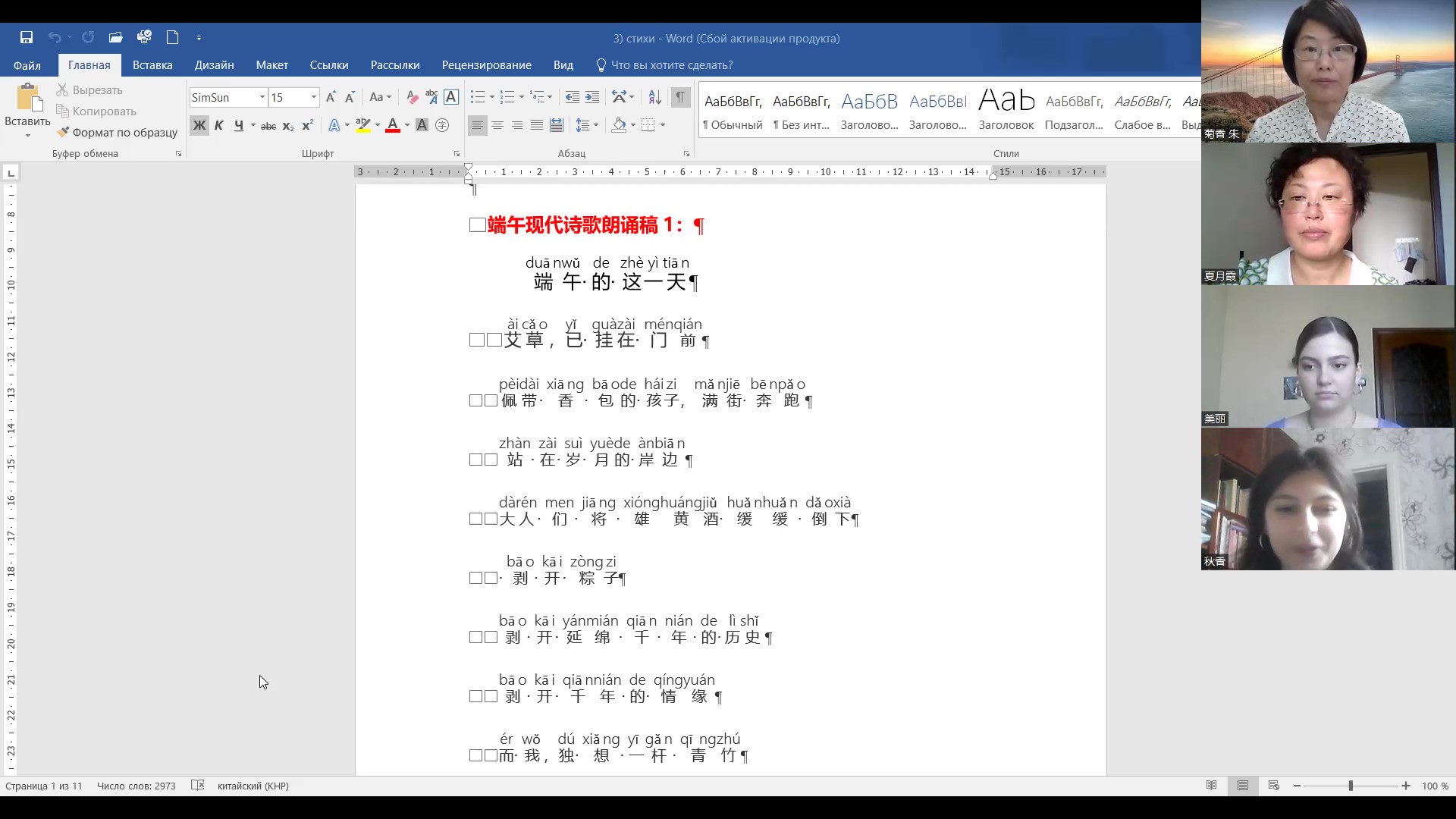Click the strikethrough abc icon
This screenshot has height=819, width=1456.
268,126
